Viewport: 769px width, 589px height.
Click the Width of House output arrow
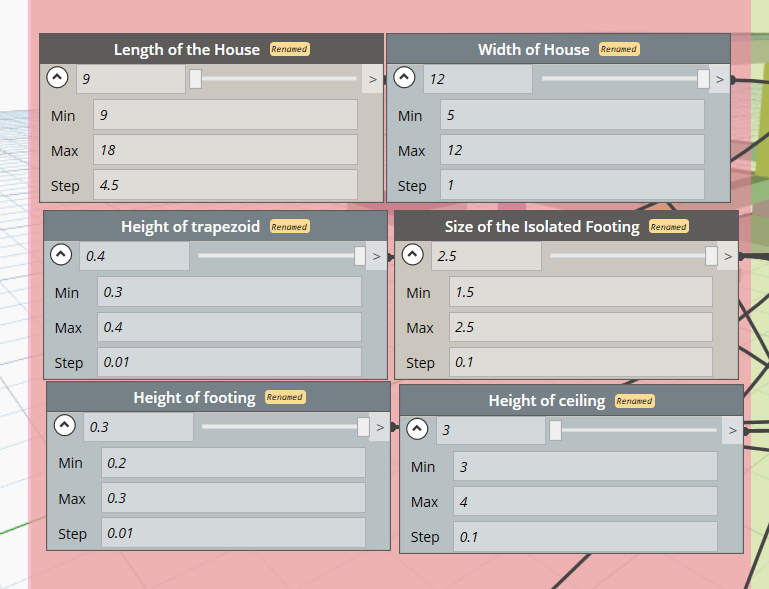719,79
